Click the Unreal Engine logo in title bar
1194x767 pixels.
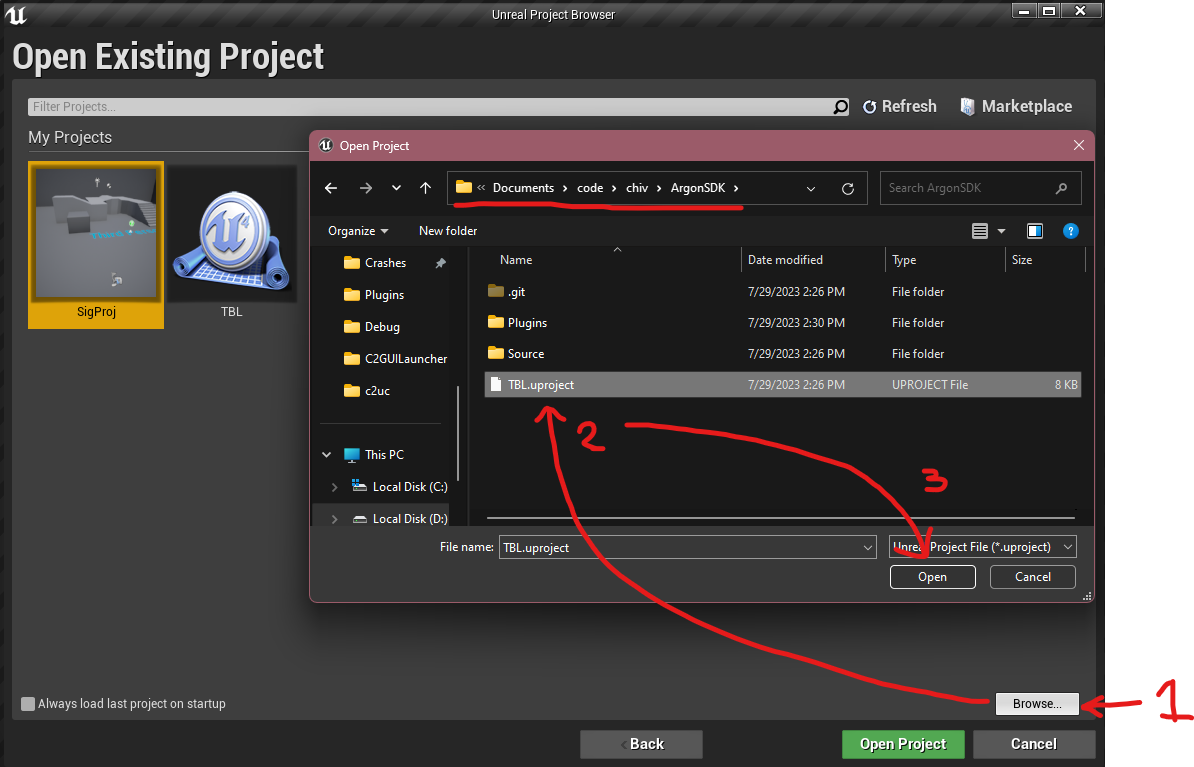(x=15, y=14)
